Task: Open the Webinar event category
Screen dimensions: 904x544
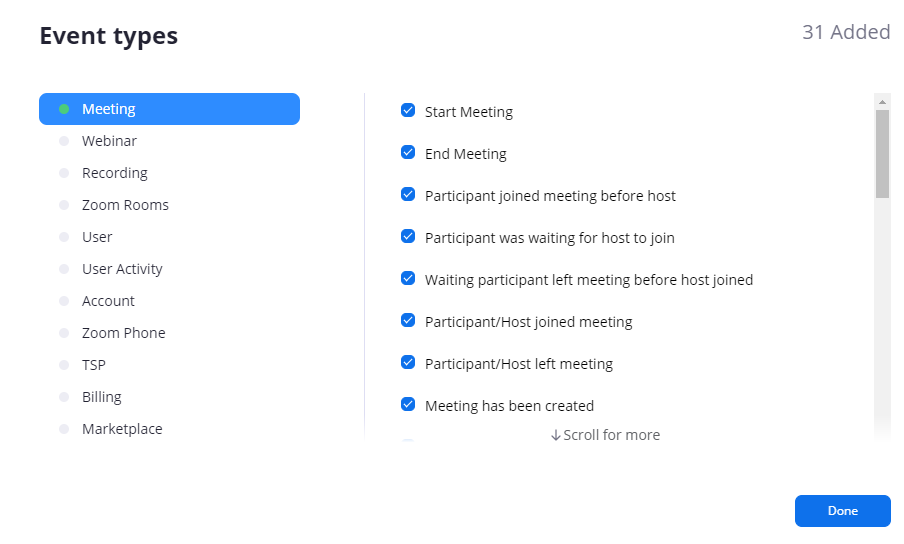Action: pyautogui.click(x=109, y=141)
